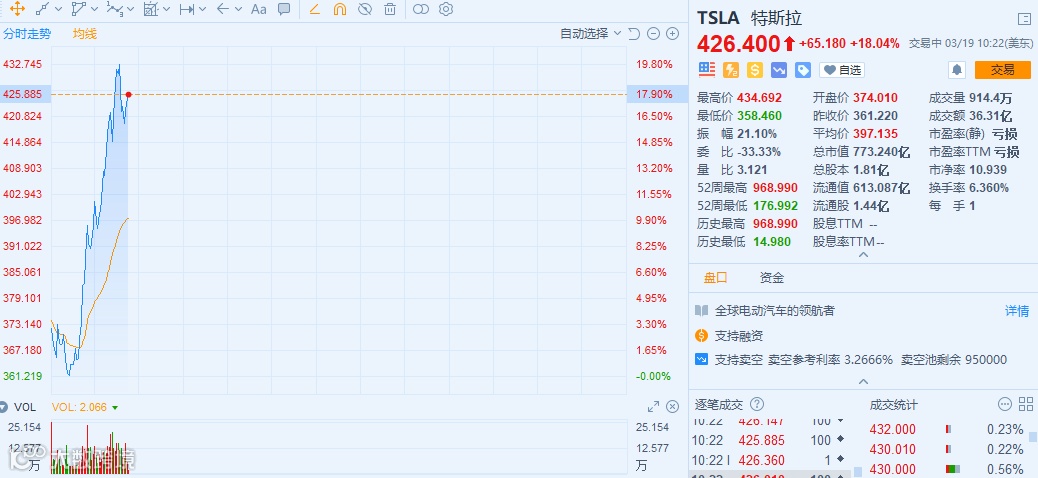The image size is (1038, 478).
Task: Switch to the 盘口 tab
Action: coord(716,277)
